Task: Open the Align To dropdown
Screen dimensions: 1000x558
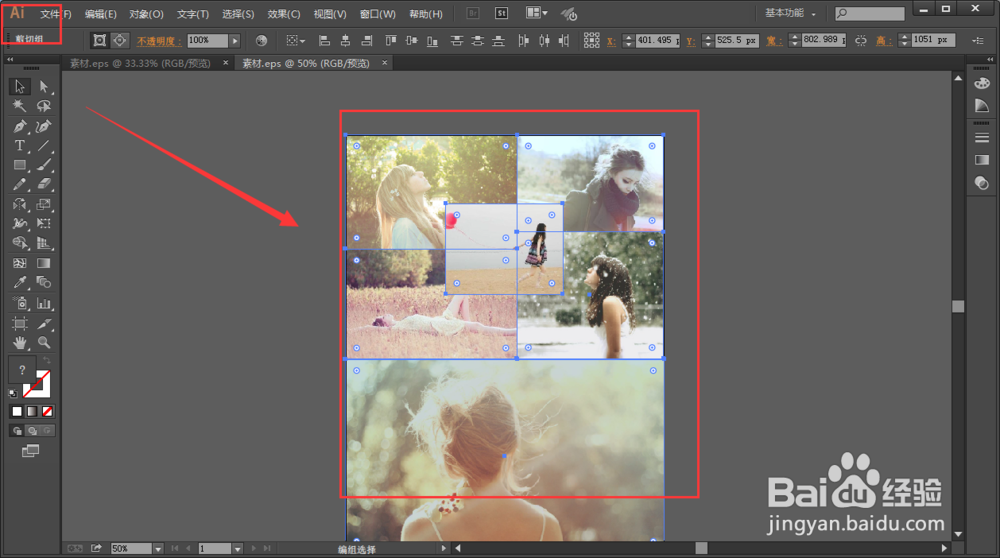Action: 295,40
